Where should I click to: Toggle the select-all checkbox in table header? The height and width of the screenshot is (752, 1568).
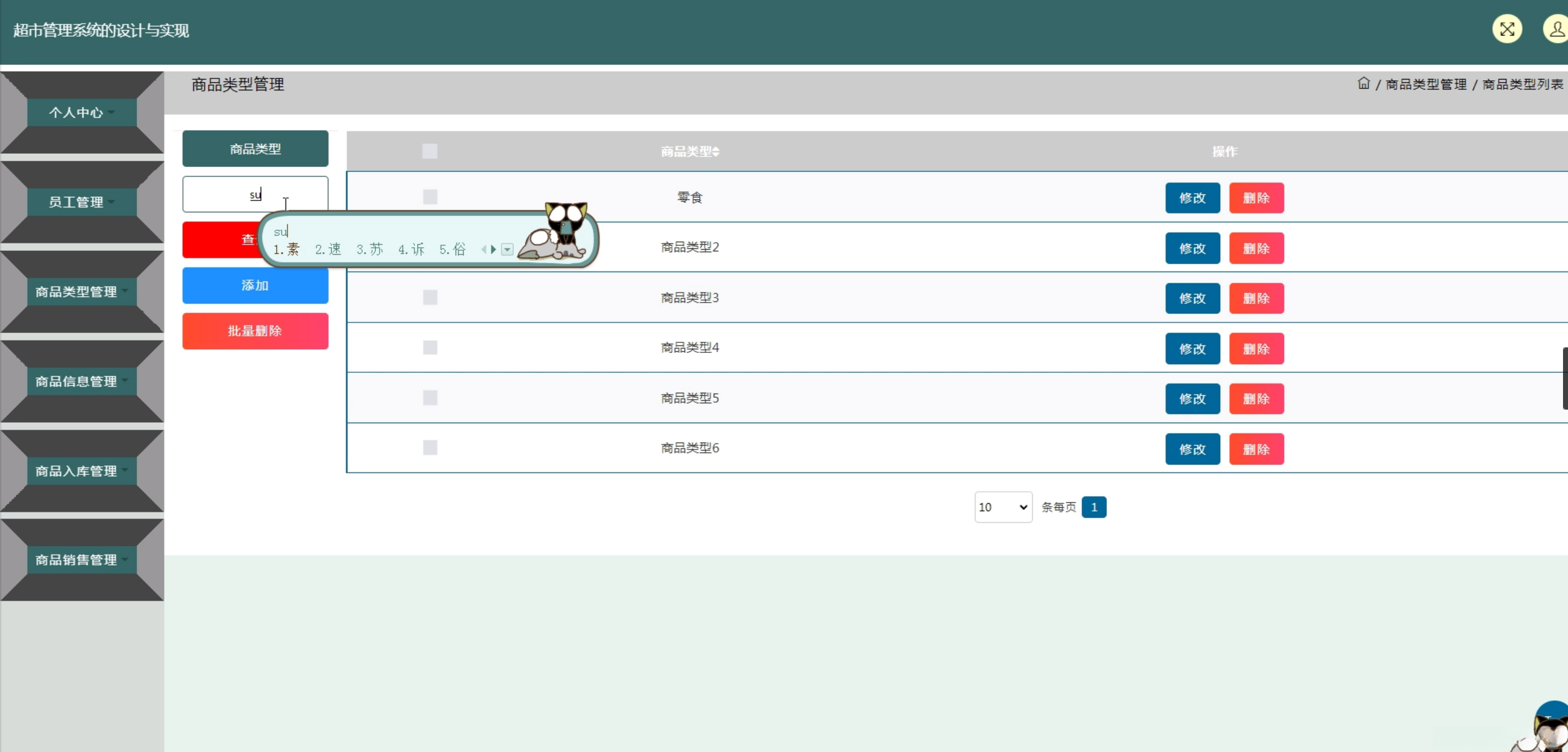click(x=429, y=151)
